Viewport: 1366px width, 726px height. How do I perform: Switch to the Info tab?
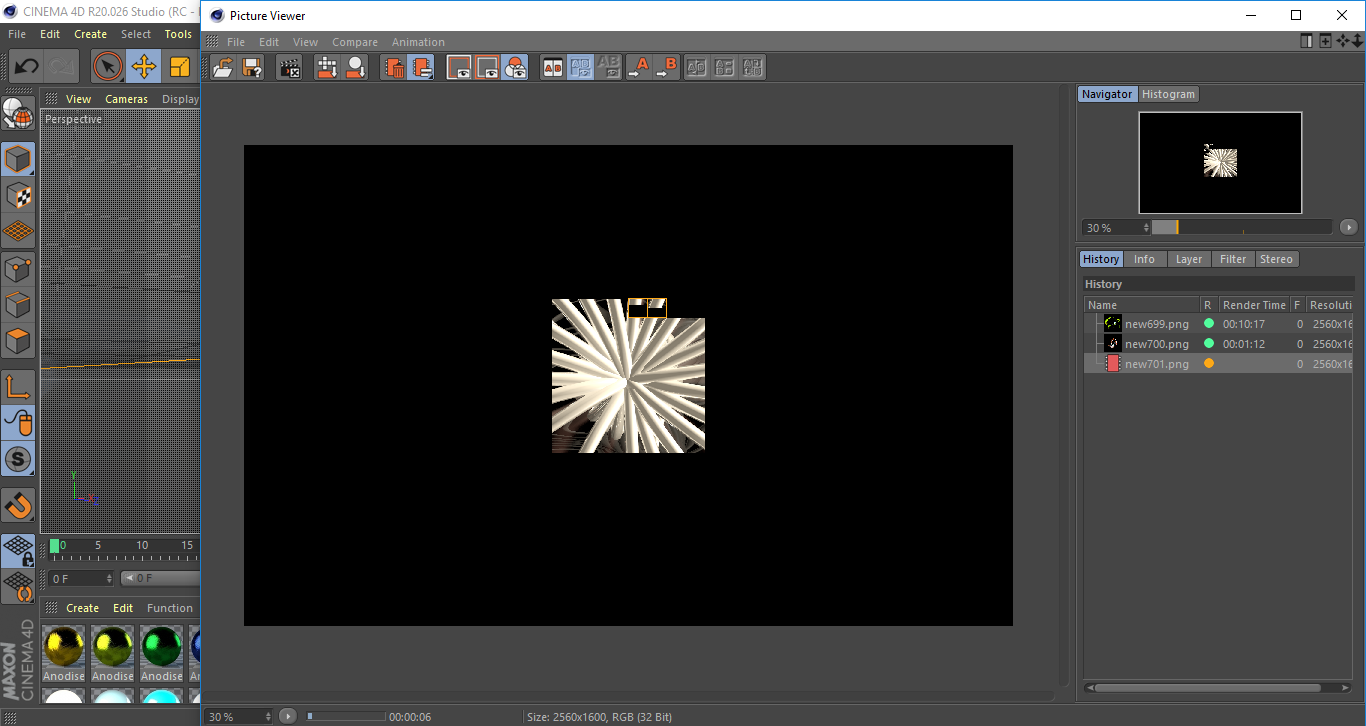click(1144, 259)
